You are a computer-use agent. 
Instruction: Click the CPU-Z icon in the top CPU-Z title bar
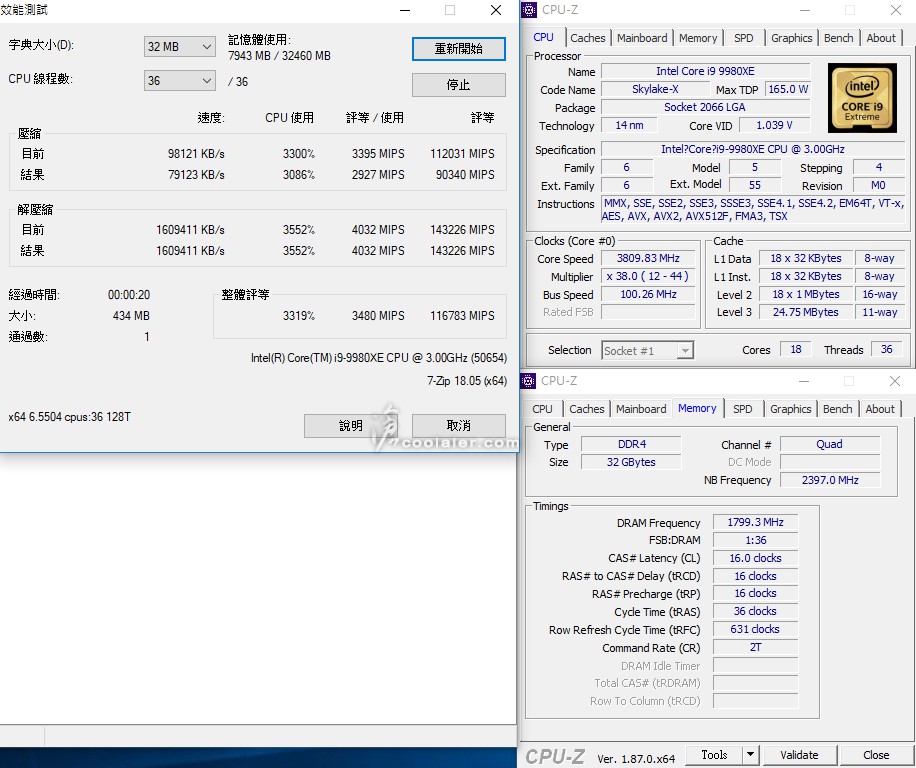529,10
